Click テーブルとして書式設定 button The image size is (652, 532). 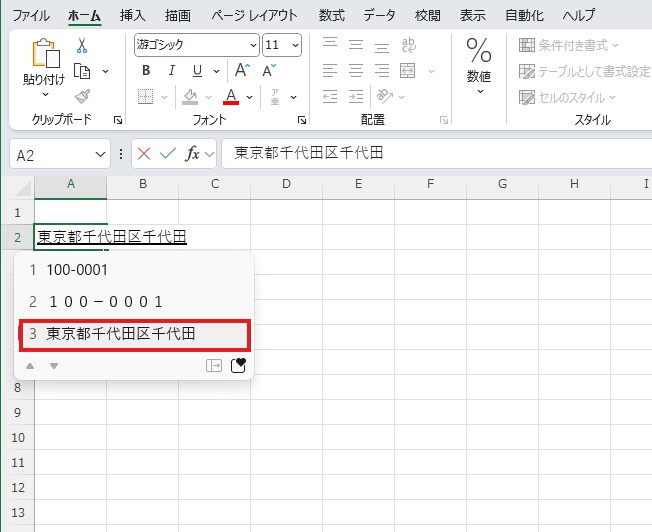(585, 71)
